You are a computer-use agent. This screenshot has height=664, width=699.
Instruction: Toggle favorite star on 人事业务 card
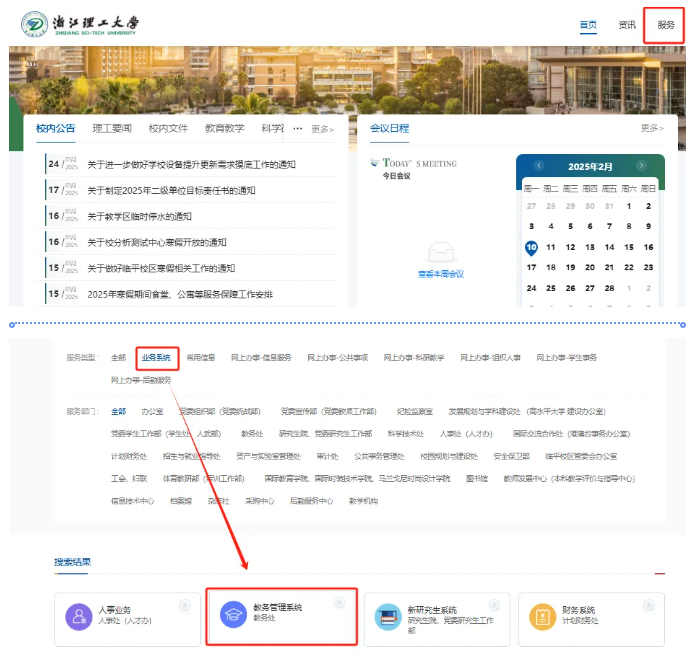[x=185, y=604]
